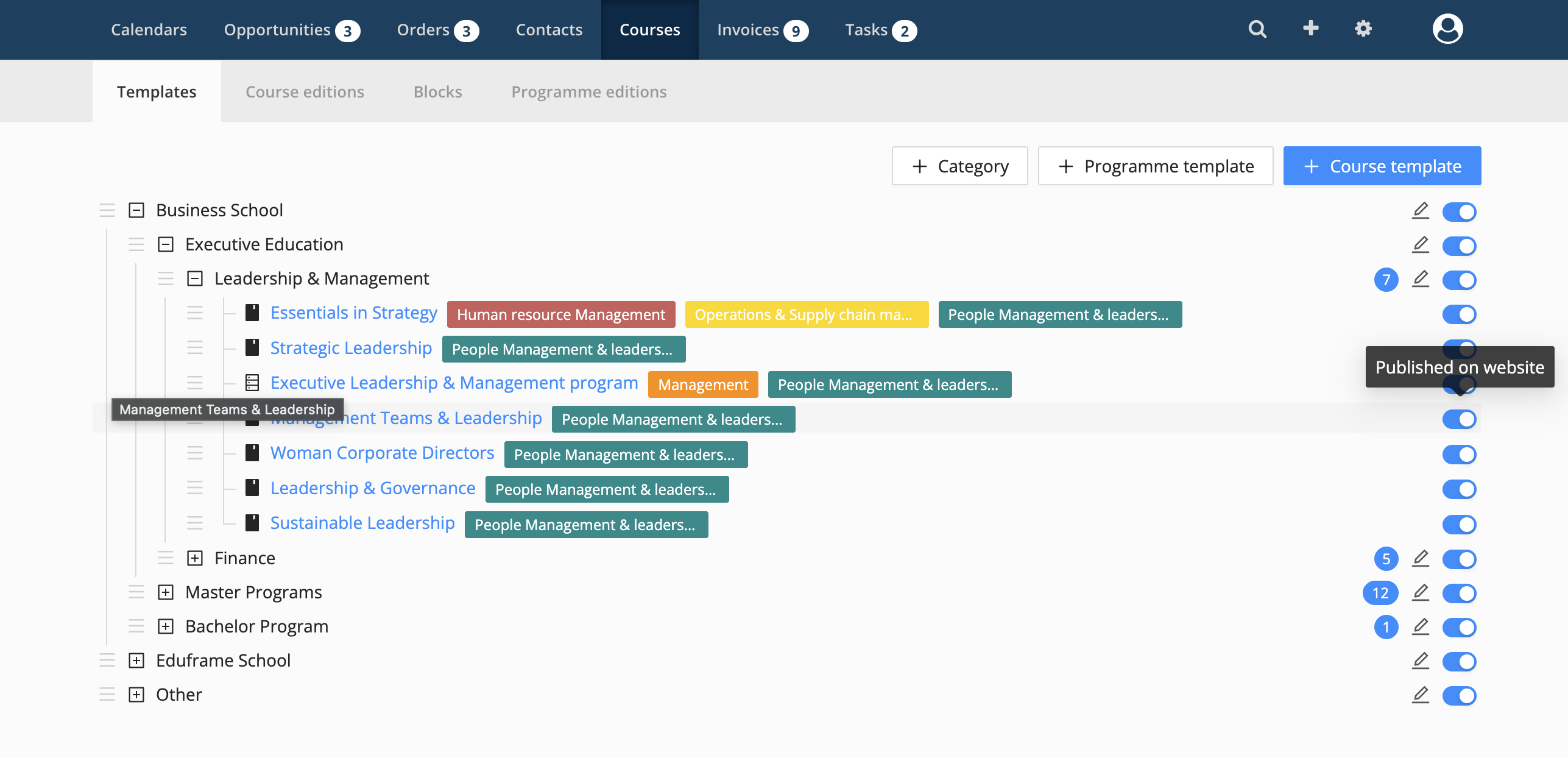Open Sustainable Leadership course link
This screenshot has height=758, width=1568.
pos(362,523)
